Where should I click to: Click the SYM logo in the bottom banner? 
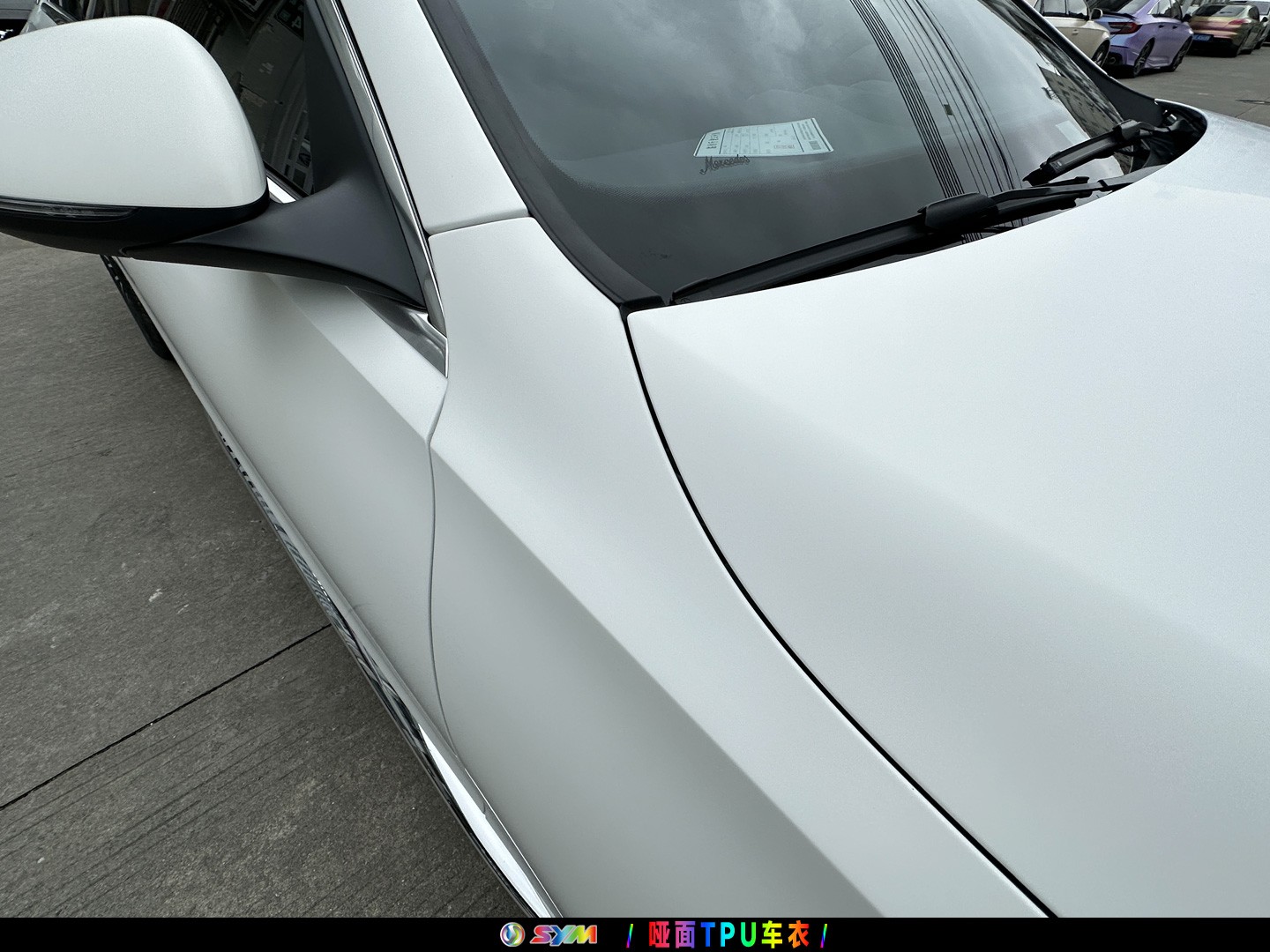[x=549, y=934]
